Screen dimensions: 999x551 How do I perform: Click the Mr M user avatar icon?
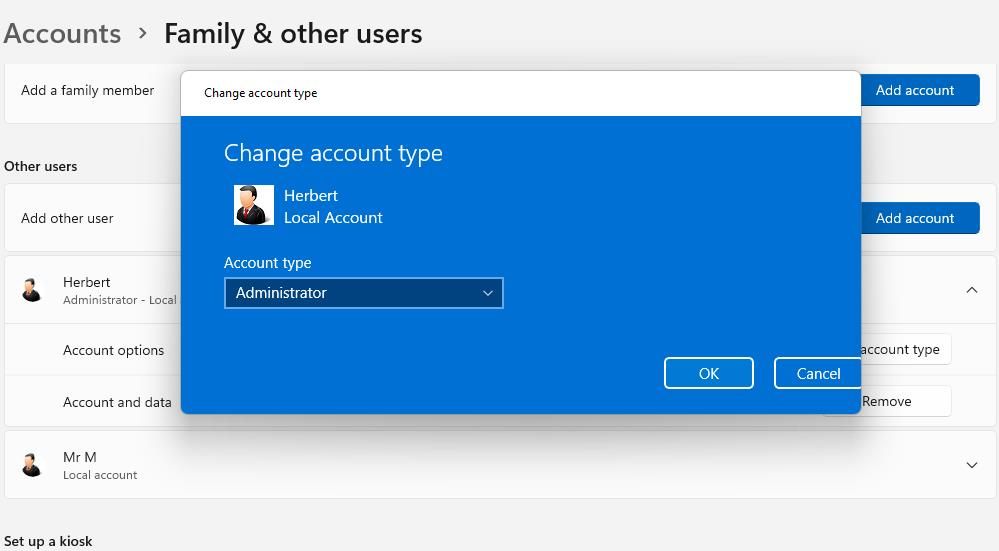coord(32,464)
